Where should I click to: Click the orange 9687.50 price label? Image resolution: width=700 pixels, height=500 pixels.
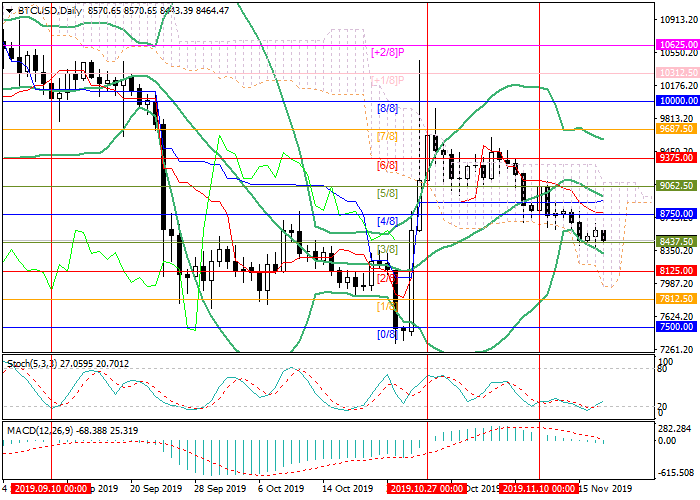677,129
